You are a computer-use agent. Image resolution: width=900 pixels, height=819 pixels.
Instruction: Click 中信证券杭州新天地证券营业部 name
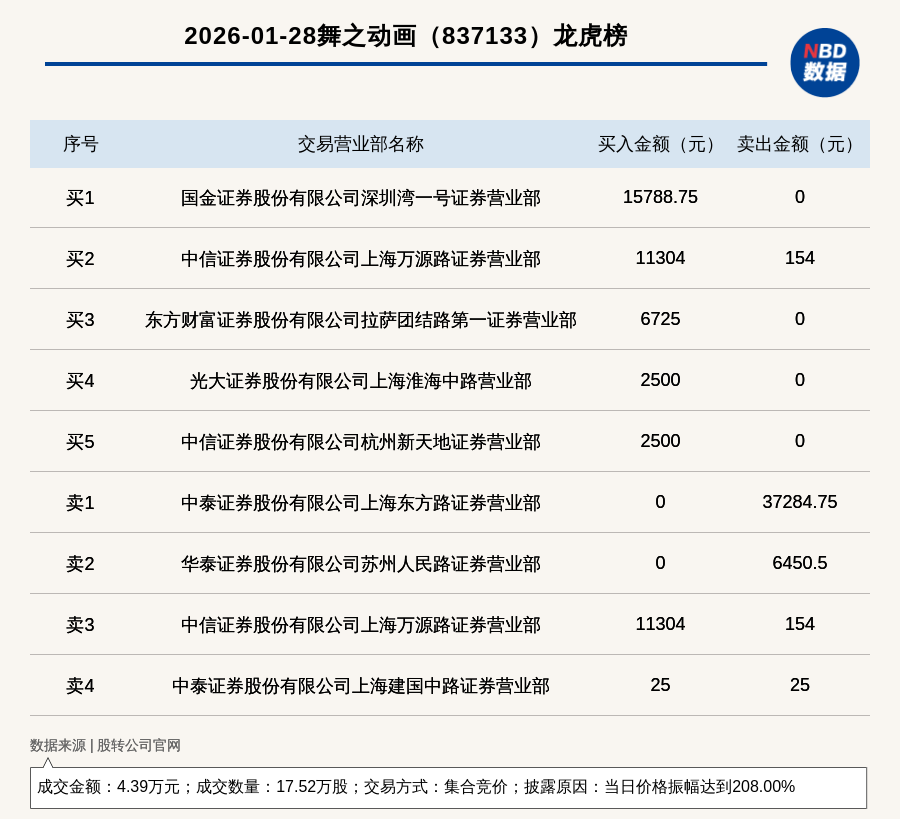pyautogui.click(x=360, y=442)
